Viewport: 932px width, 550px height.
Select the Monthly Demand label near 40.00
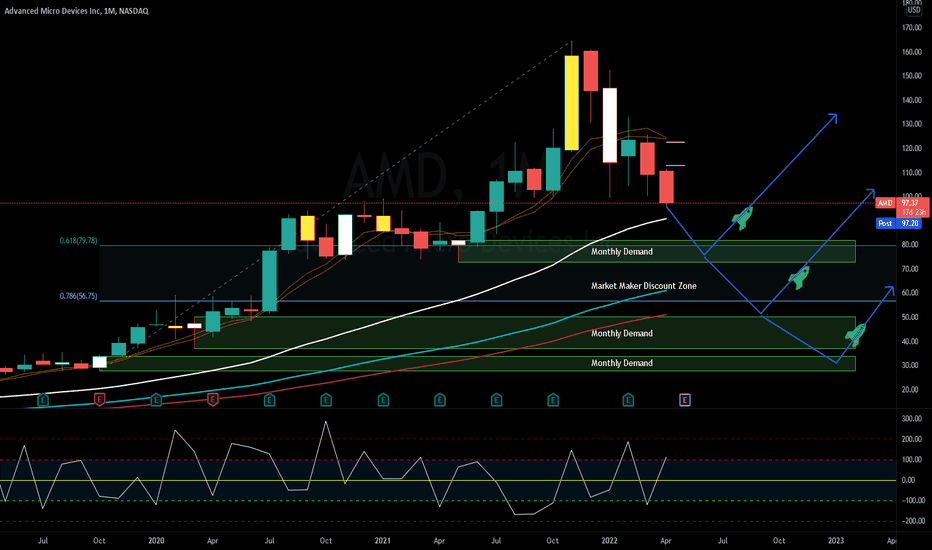click(x=622, y=334)
